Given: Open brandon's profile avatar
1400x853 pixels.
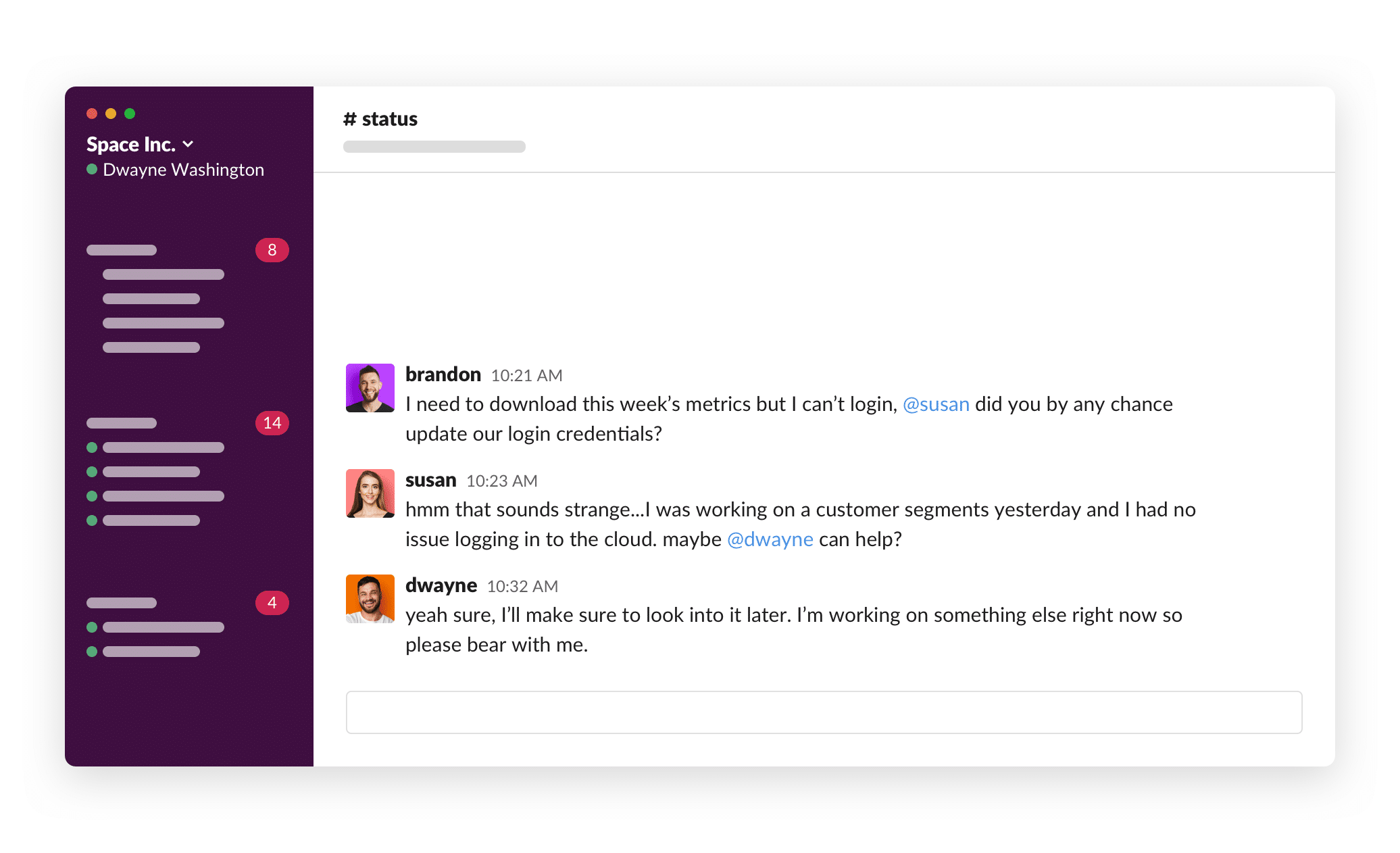Looking at the screenshot, I should [370, 388].
